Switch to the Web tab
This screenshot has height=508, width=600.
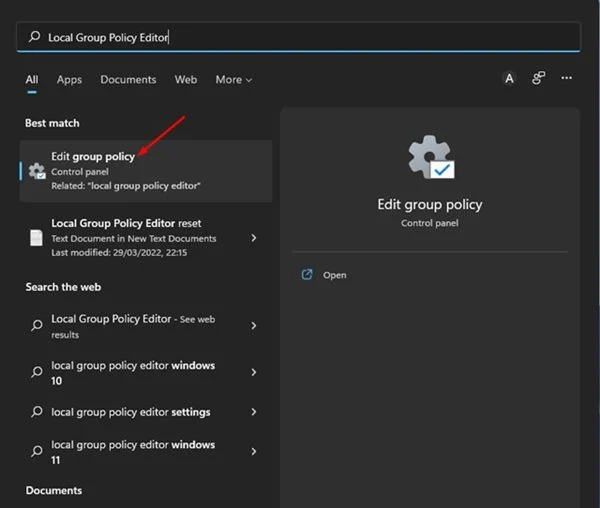186,80
